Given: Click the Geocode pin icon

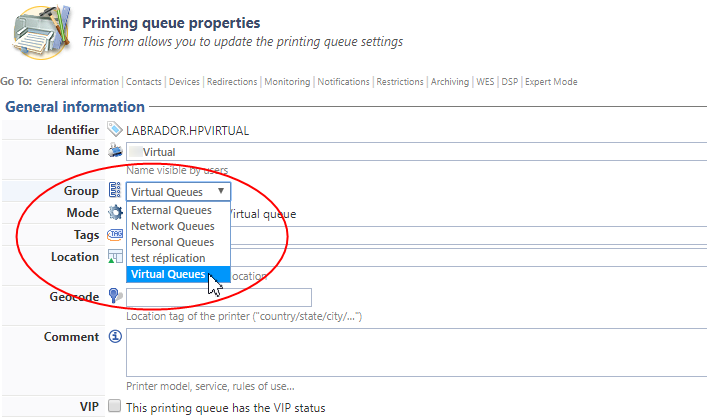Looking at the screenshot, I should 114,297.
